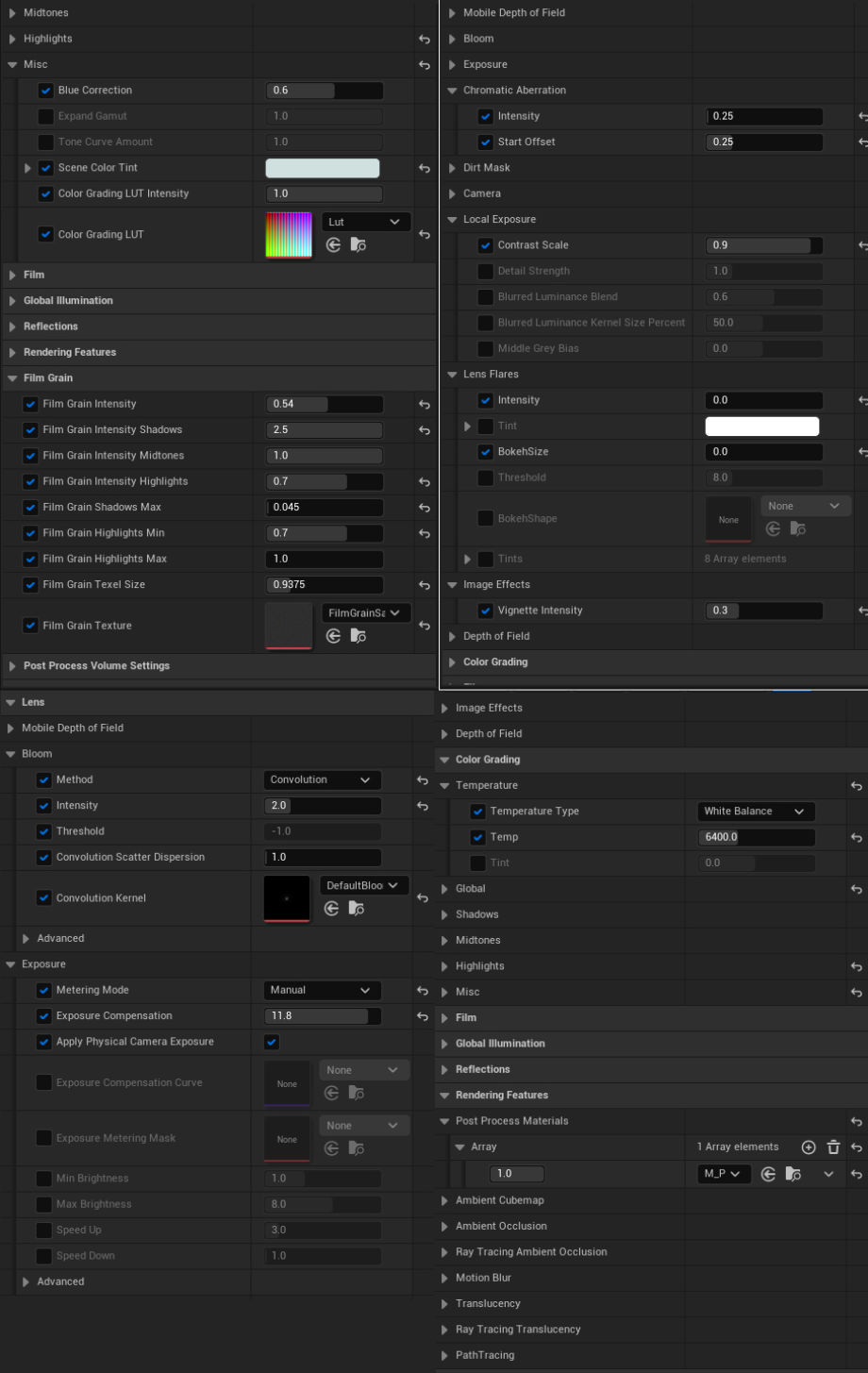Reset Film Grain Intensity to default

click(425, 404)
